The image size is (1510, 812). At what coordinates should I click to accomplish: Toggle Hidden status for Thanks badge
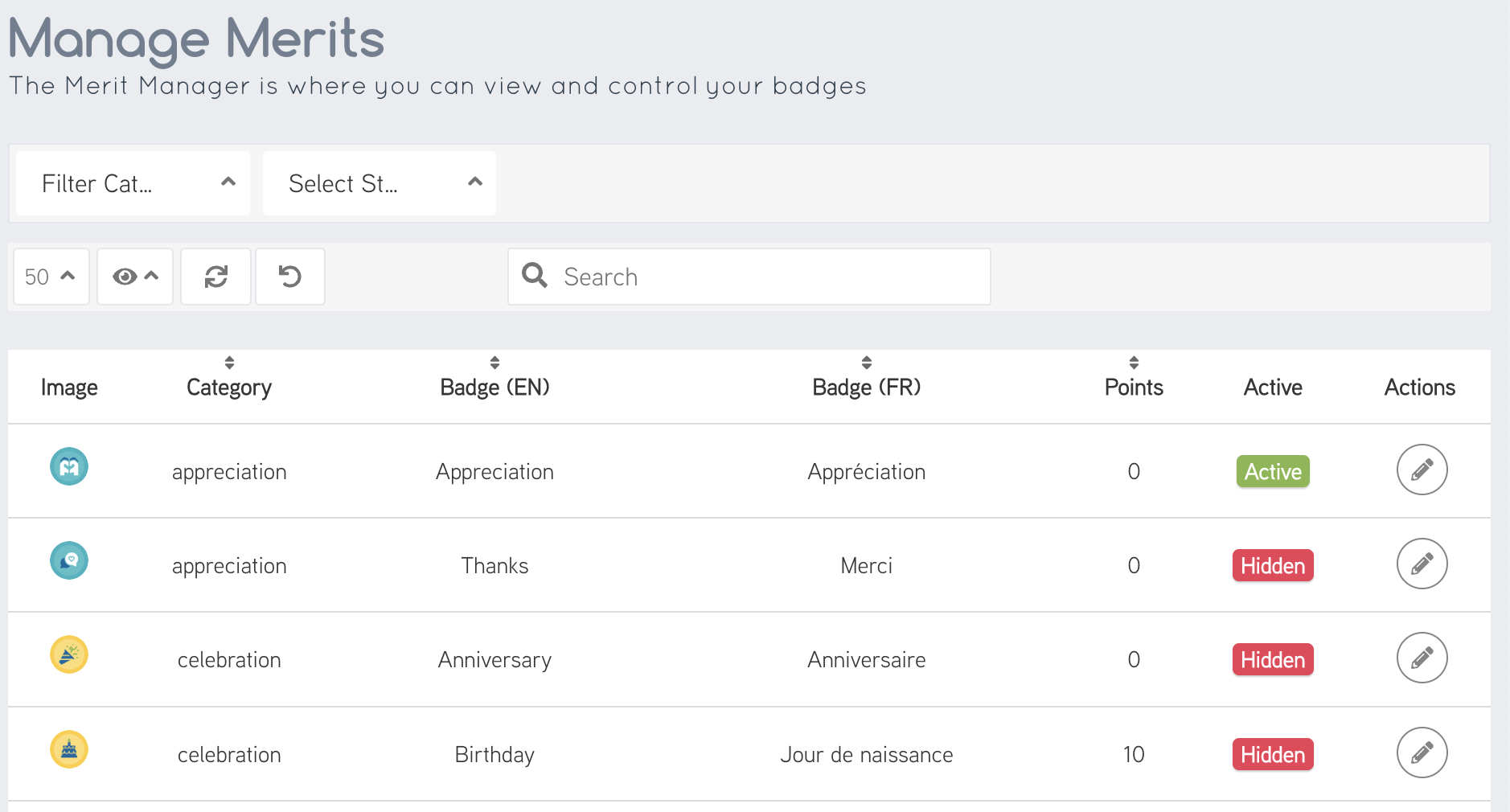click(1273, 565)
